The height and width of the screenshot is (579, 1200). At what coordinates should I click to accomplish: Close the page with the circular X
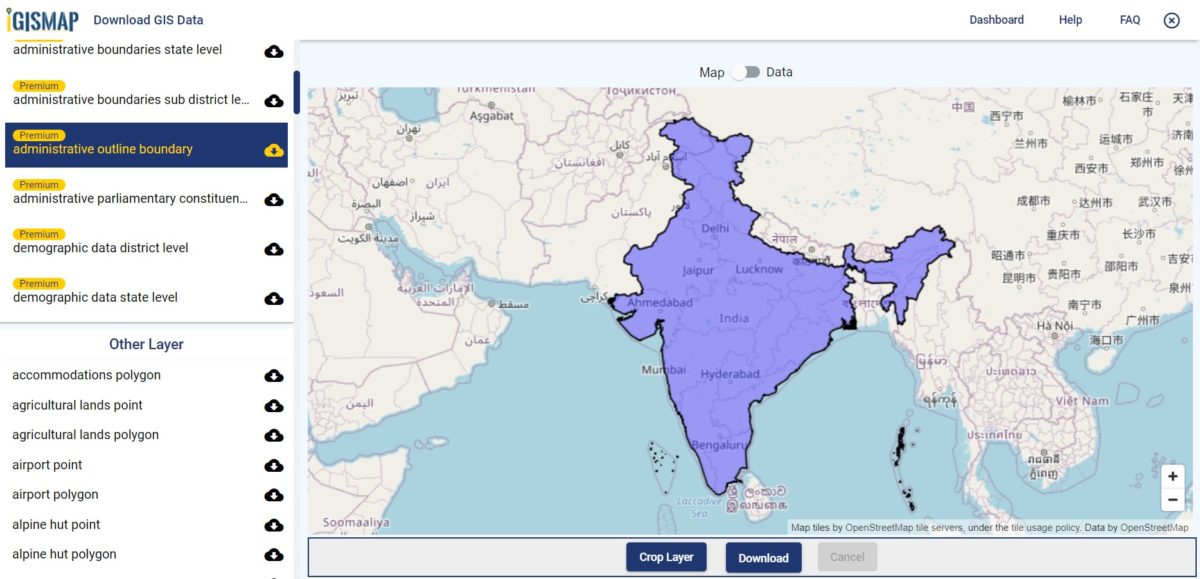(x=1171, y=19)
